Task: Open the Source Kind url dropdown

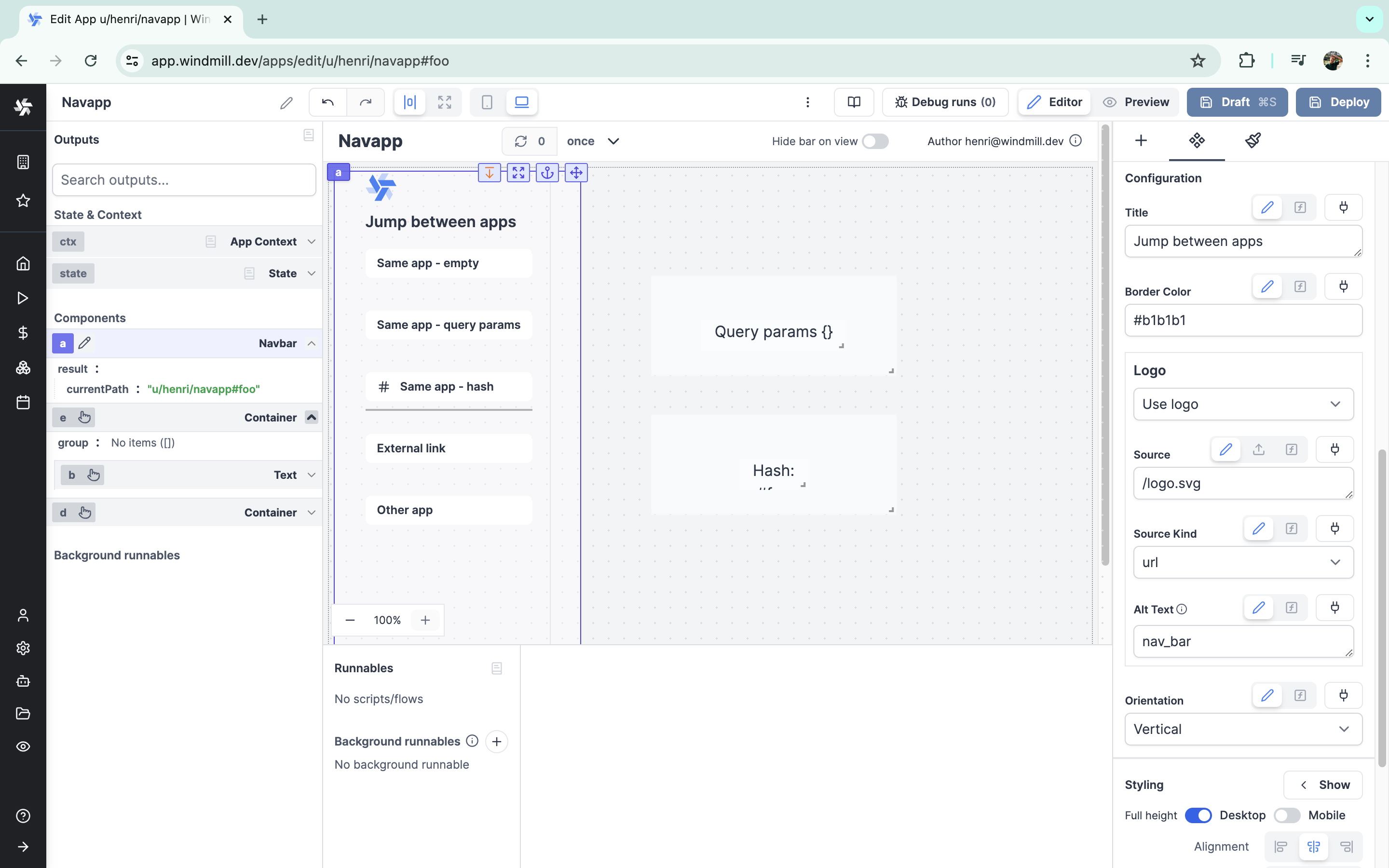Action: [1243, 563]
